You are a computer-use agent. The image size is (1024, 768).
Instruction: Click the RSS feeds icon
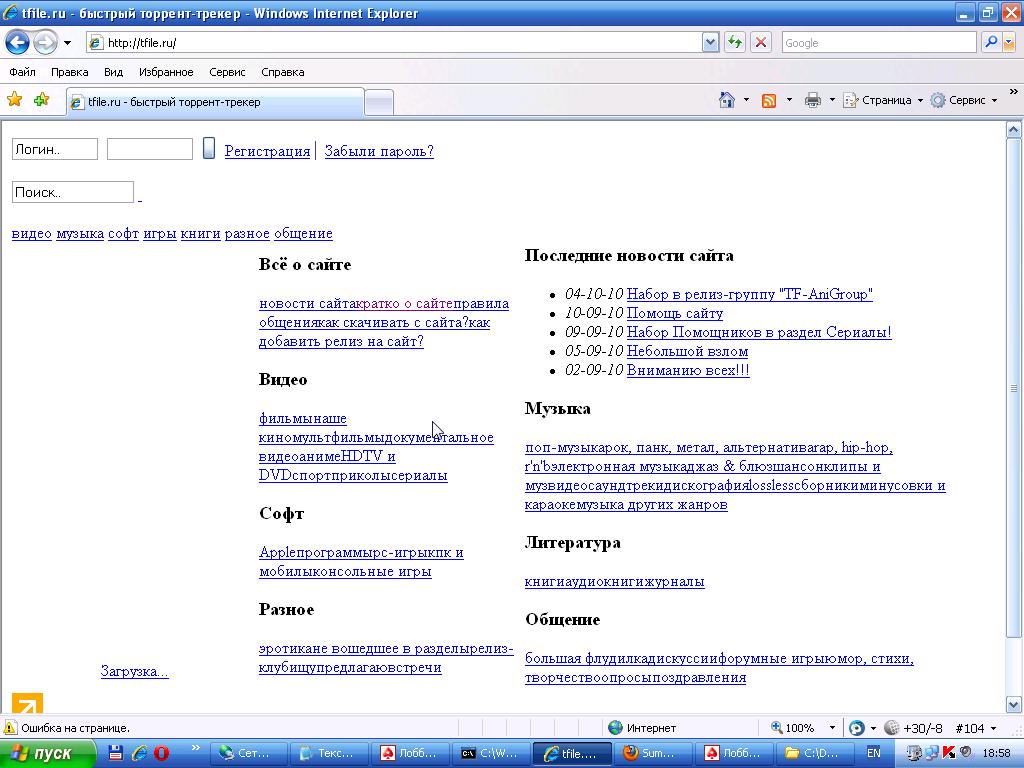(x=769, y=100)
